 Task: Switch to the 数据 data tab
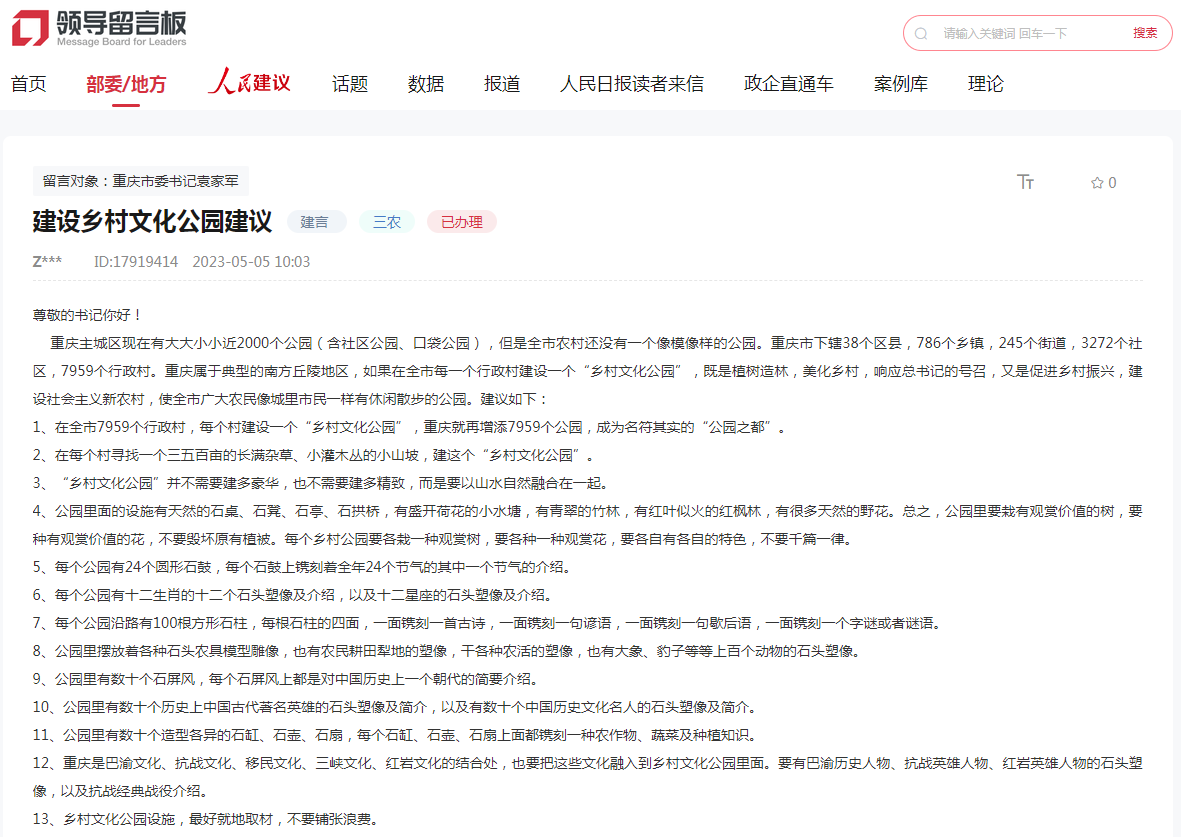pyautogui.click(x=426, y=84)
